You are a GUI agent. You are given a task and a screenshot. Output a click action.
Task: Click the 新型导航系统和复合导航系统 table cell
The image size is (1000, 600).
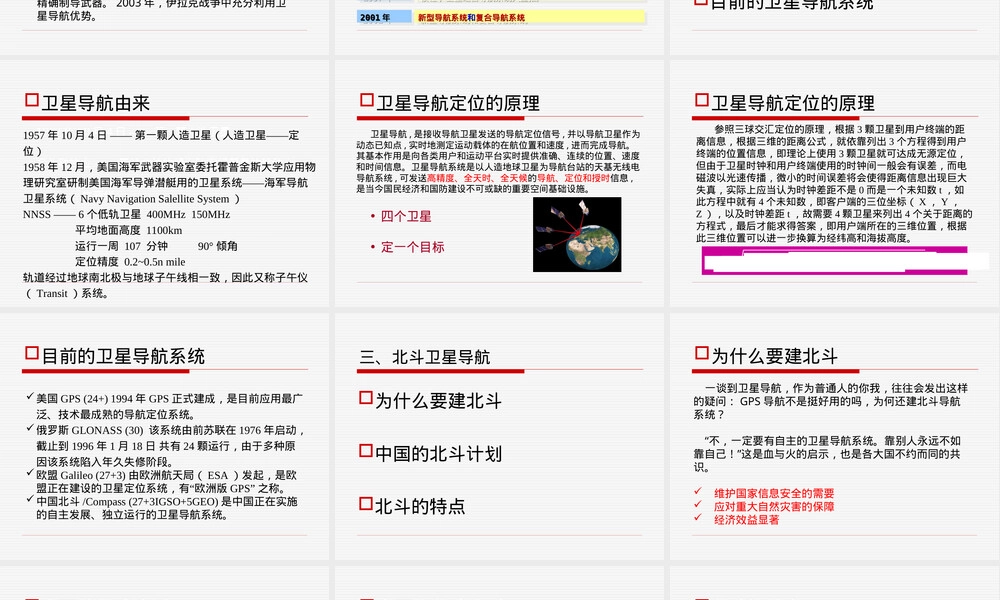coord(529,17)
